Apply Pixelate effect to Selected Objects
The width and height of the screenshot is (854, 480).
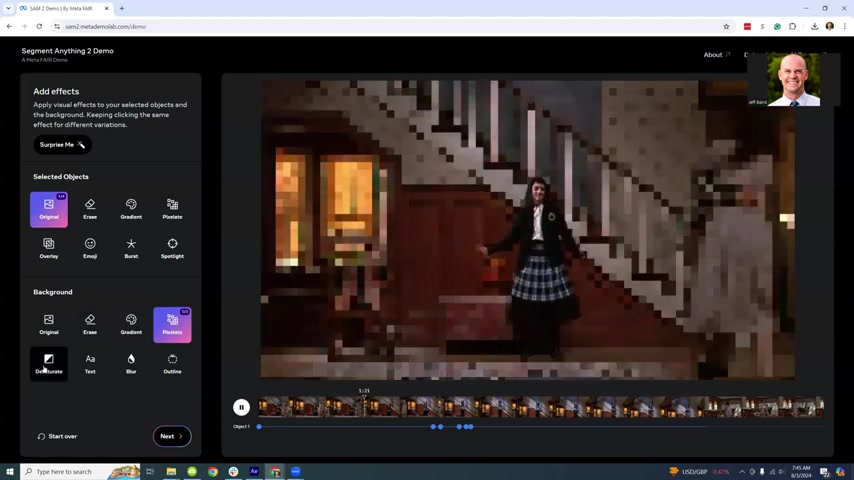coord(172,209)
